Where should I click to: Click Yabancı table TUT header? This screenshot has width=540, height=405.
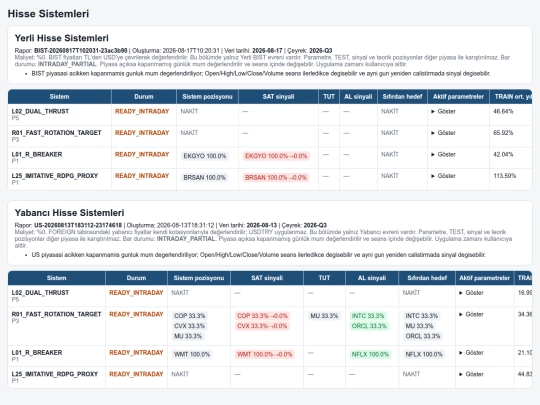[324, 278]
